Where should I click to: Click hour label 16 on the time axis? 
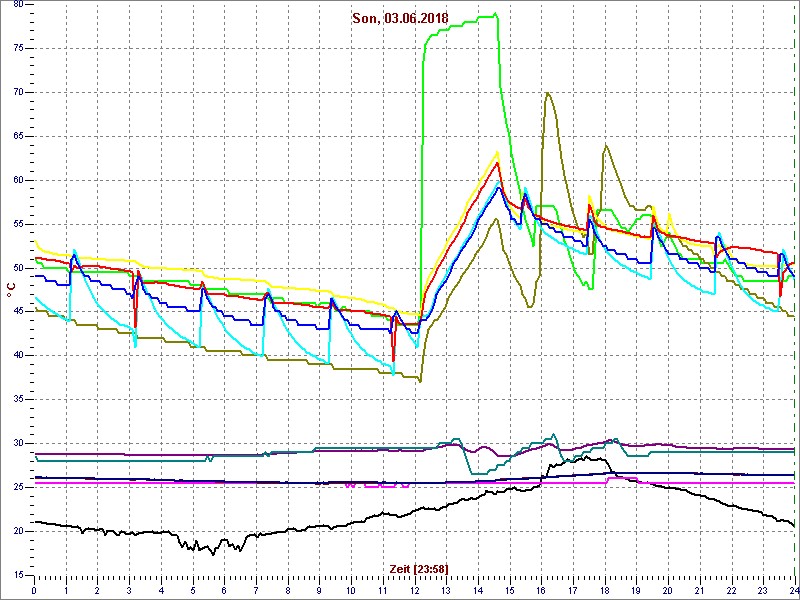coord(541,589)
